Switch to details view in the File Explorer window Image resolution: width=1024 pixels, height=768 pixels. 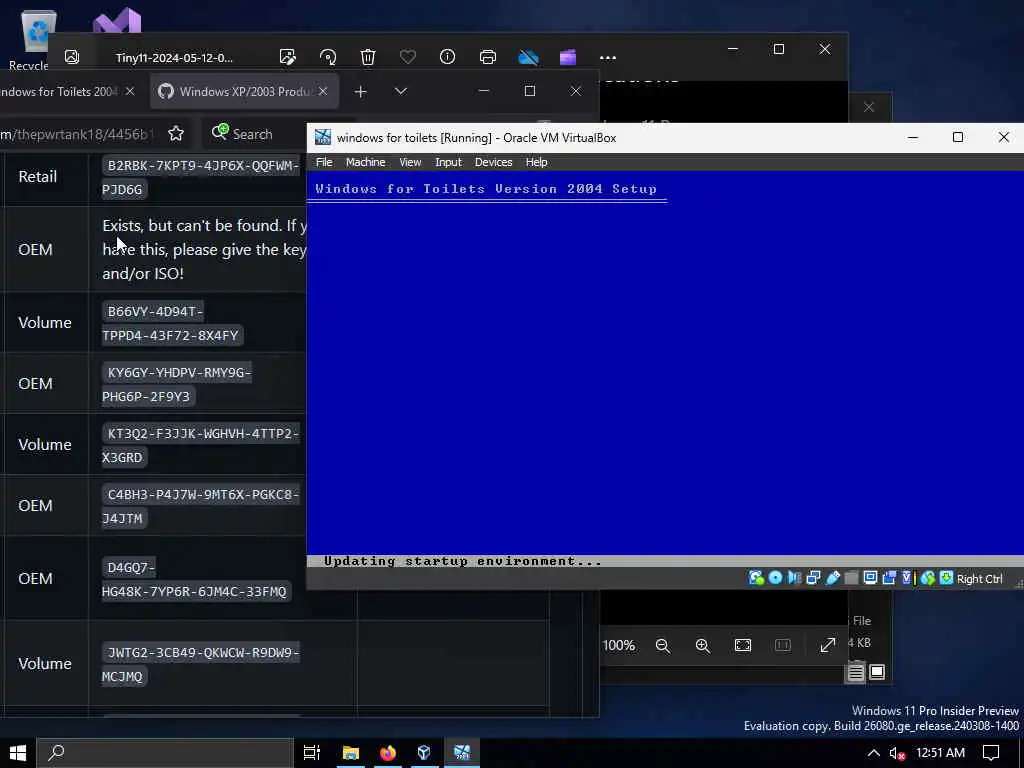pos(856,672)
